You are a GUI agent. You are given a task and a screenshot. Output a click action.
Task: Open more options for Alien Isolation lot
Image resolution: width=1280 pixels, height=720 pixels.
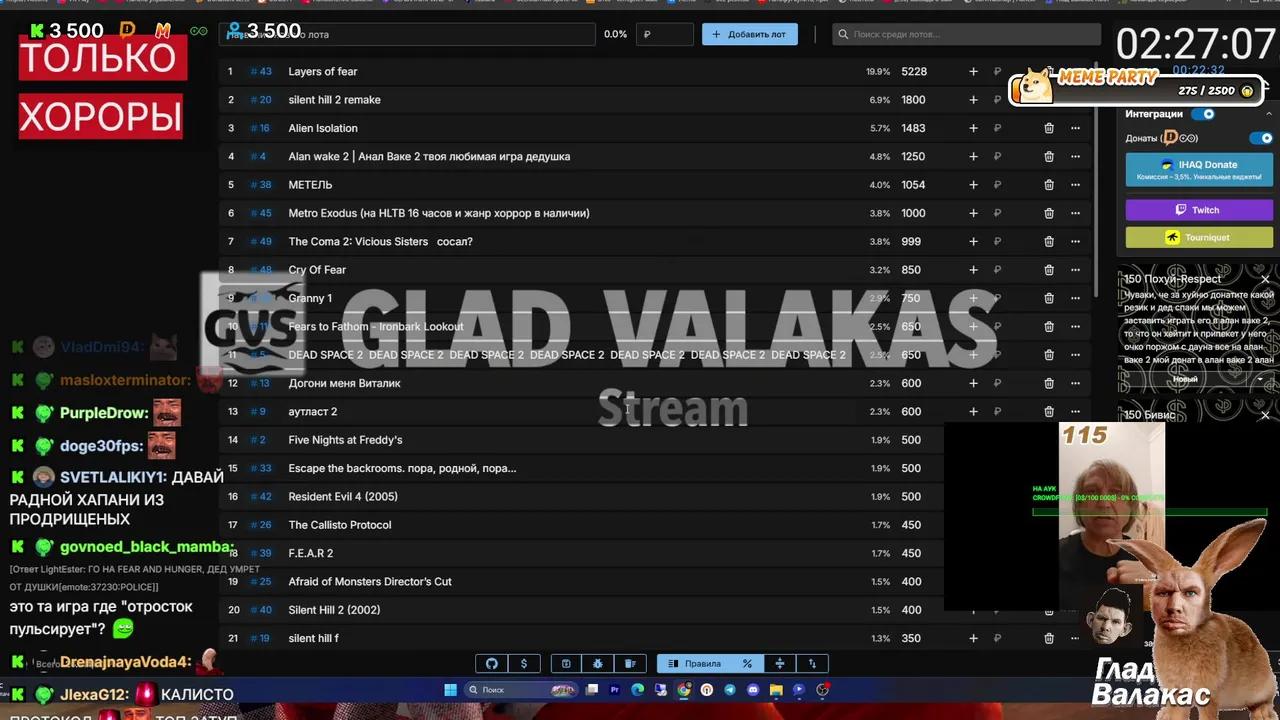(1075, 128)
